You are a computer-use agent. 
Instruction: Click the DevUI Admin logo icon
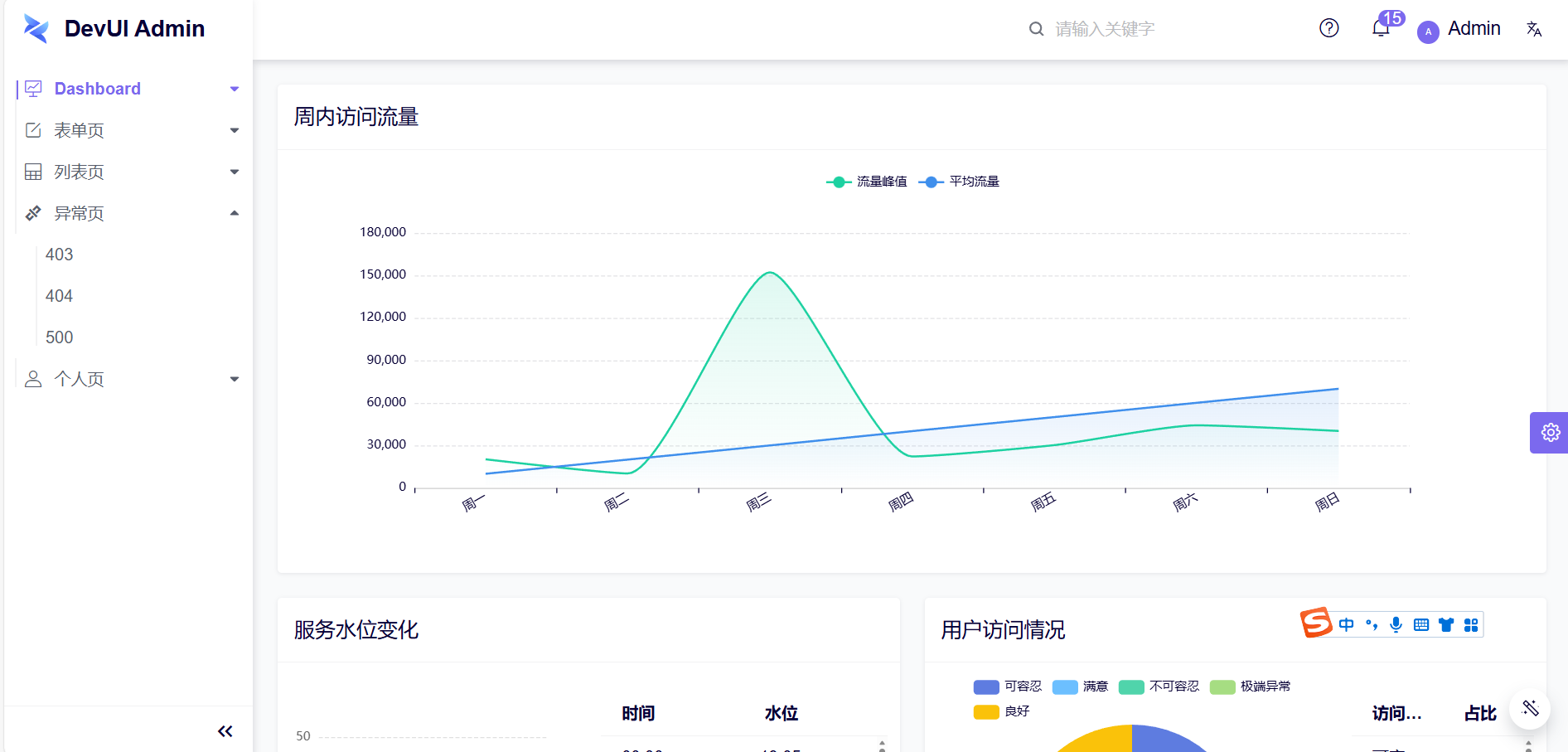click(36, 28)
